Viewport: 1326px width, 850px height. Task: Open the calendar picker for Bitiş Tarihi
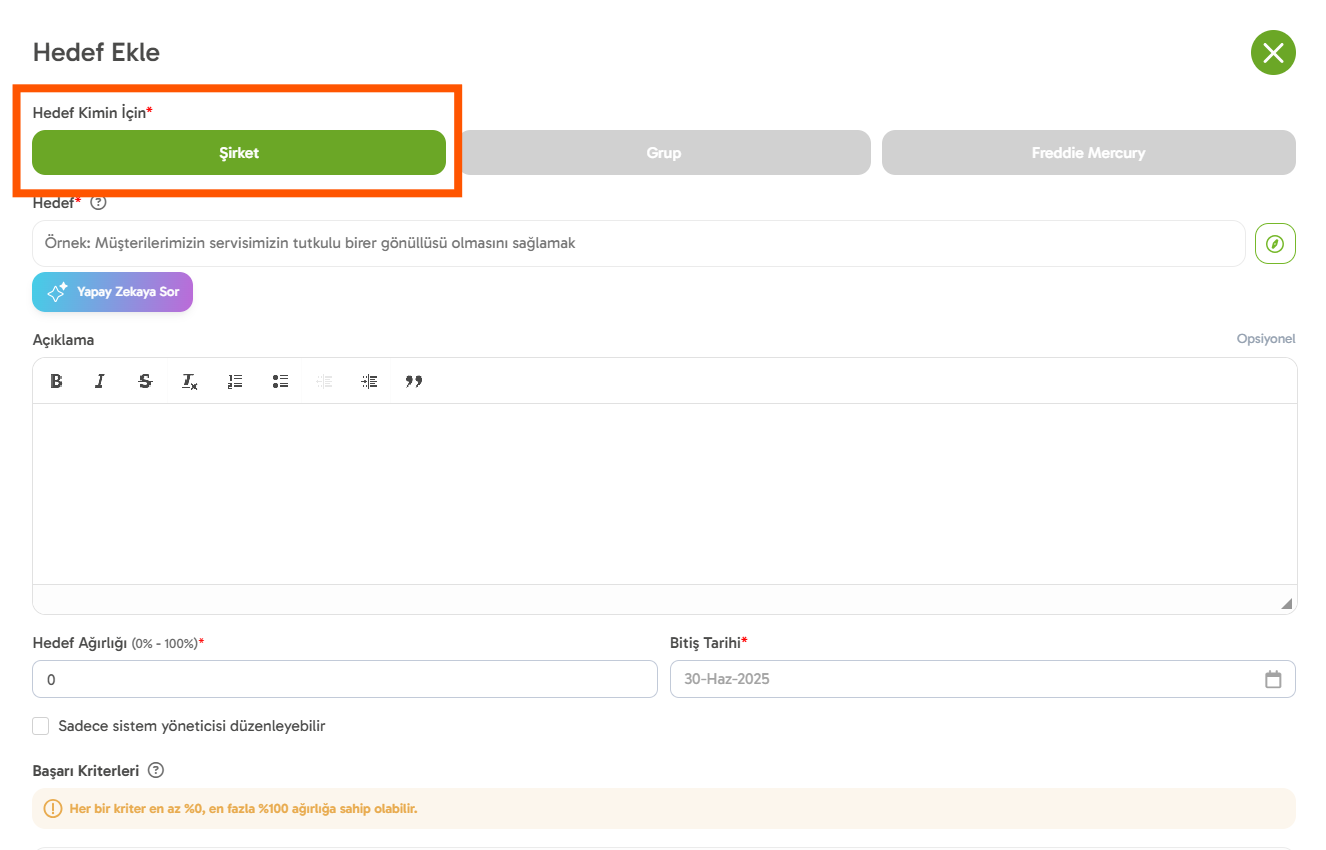point(1273,679)
